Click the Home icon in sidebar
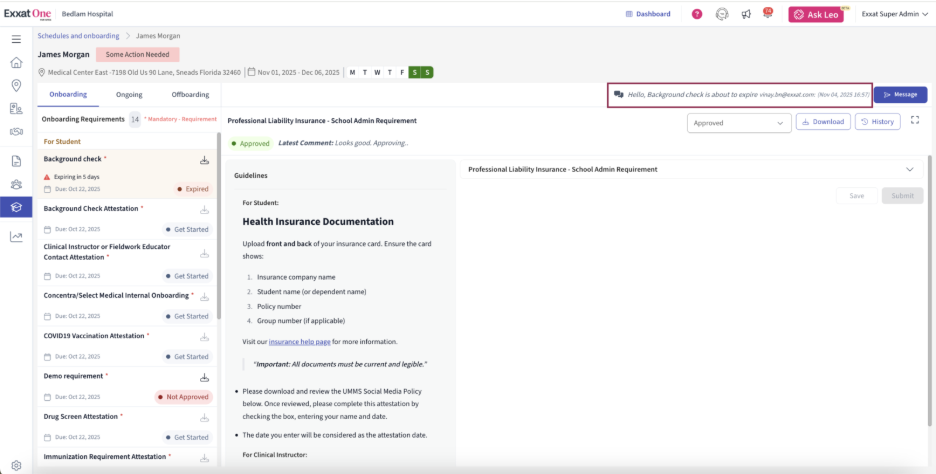The height and width of the screenshot is (474, 936). 16,62
